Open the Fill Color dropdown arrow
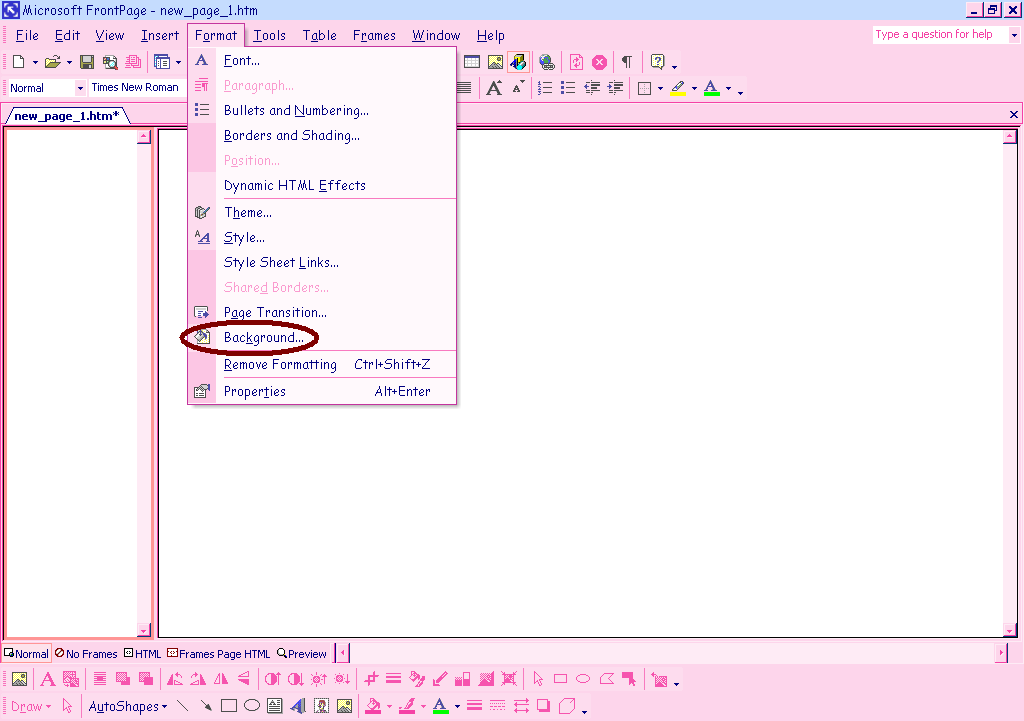 click(x=389, y=707)
